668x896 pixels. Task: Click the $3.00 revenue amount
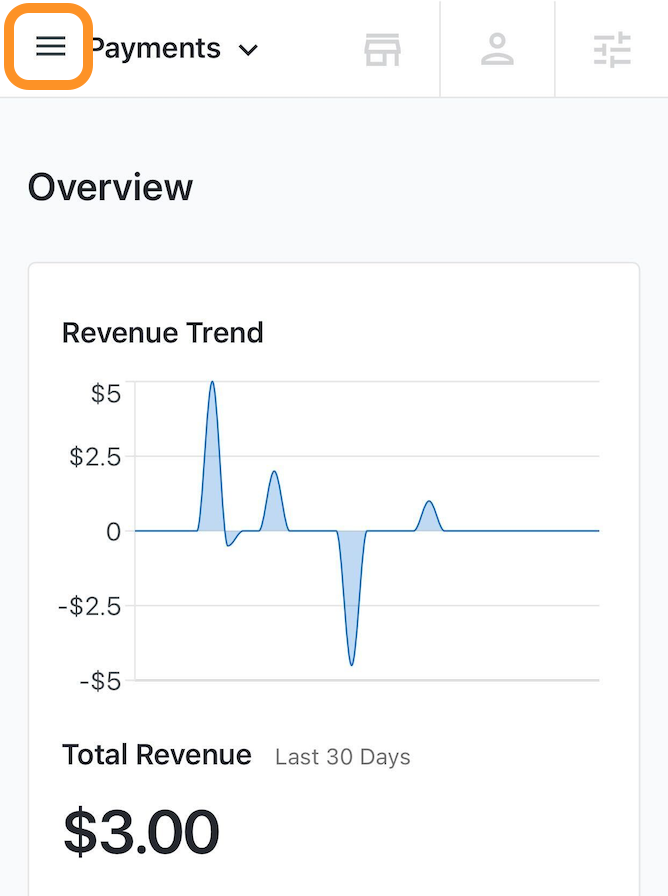(x=141, y=831)
